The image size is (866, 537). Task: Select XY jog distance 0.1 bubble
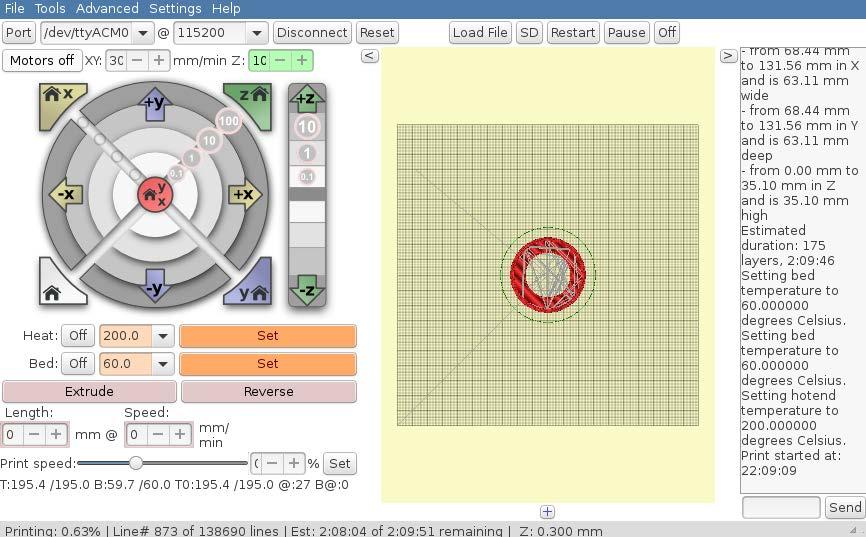click(x=176, y=173)
